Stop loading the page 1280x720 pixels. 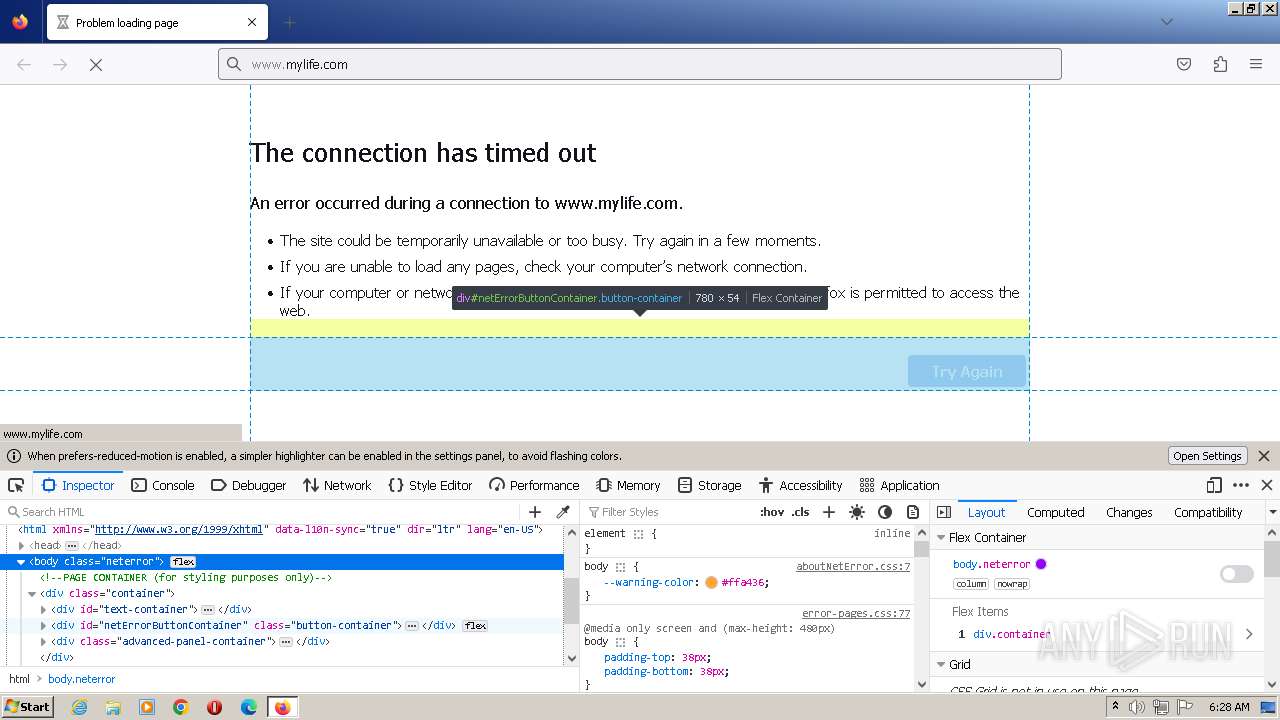96,64
